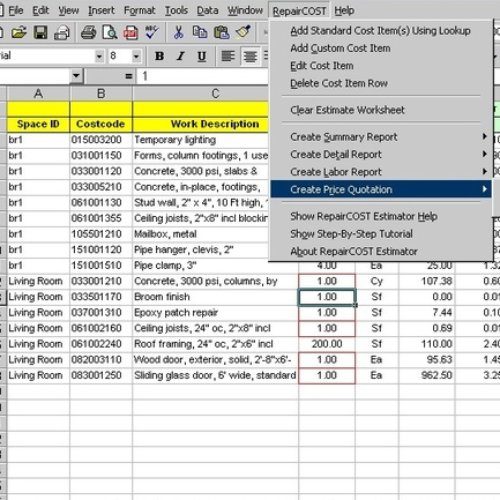Screen dimensions: 500x500
Task: Expand Create Detail Report submenu
Action: point(380,154)
